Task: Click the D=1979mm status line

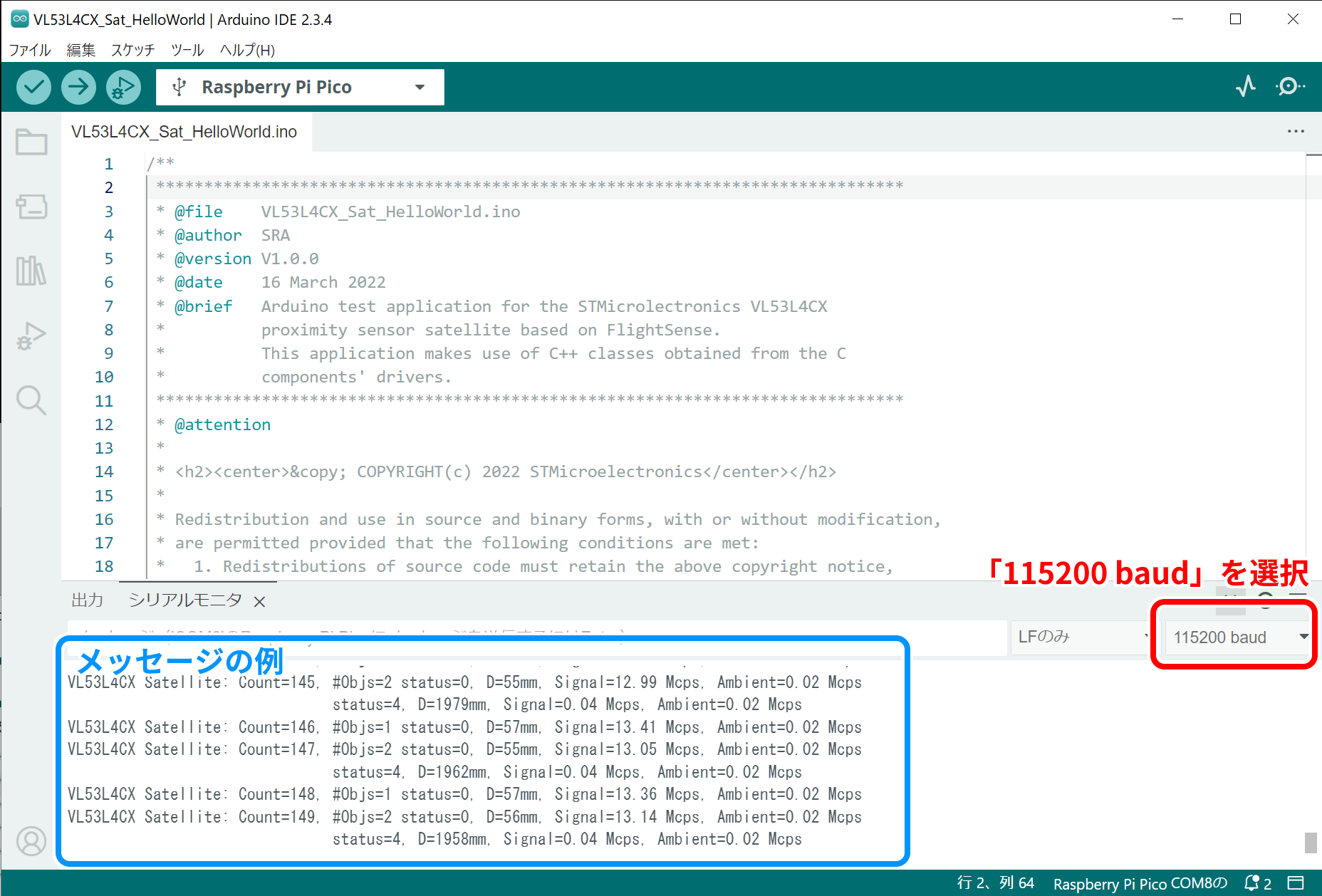Action: (x=567, y=704)
